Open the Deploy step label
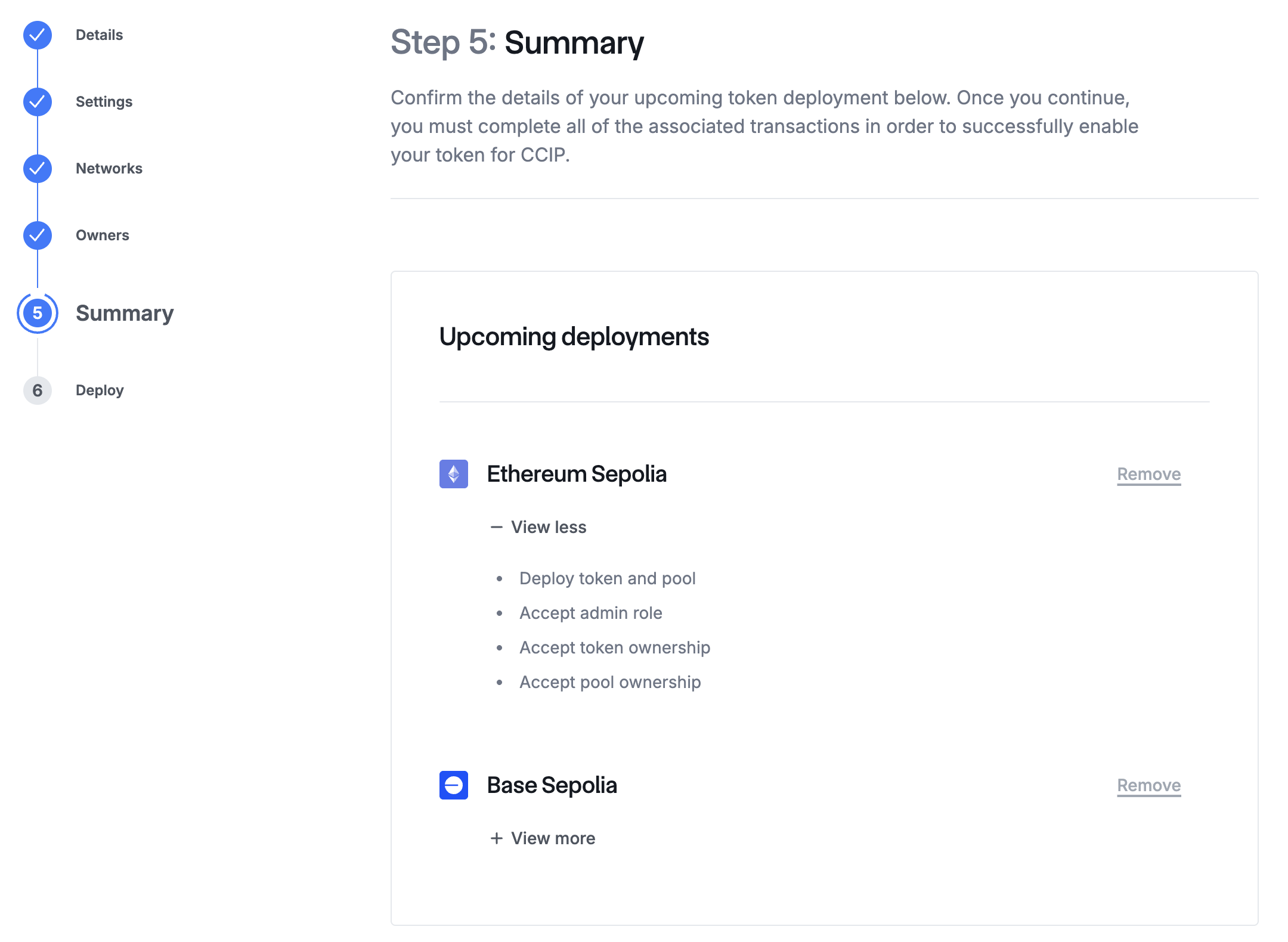The width and height of the screenshot is (1288, 942). click(100, 391)
